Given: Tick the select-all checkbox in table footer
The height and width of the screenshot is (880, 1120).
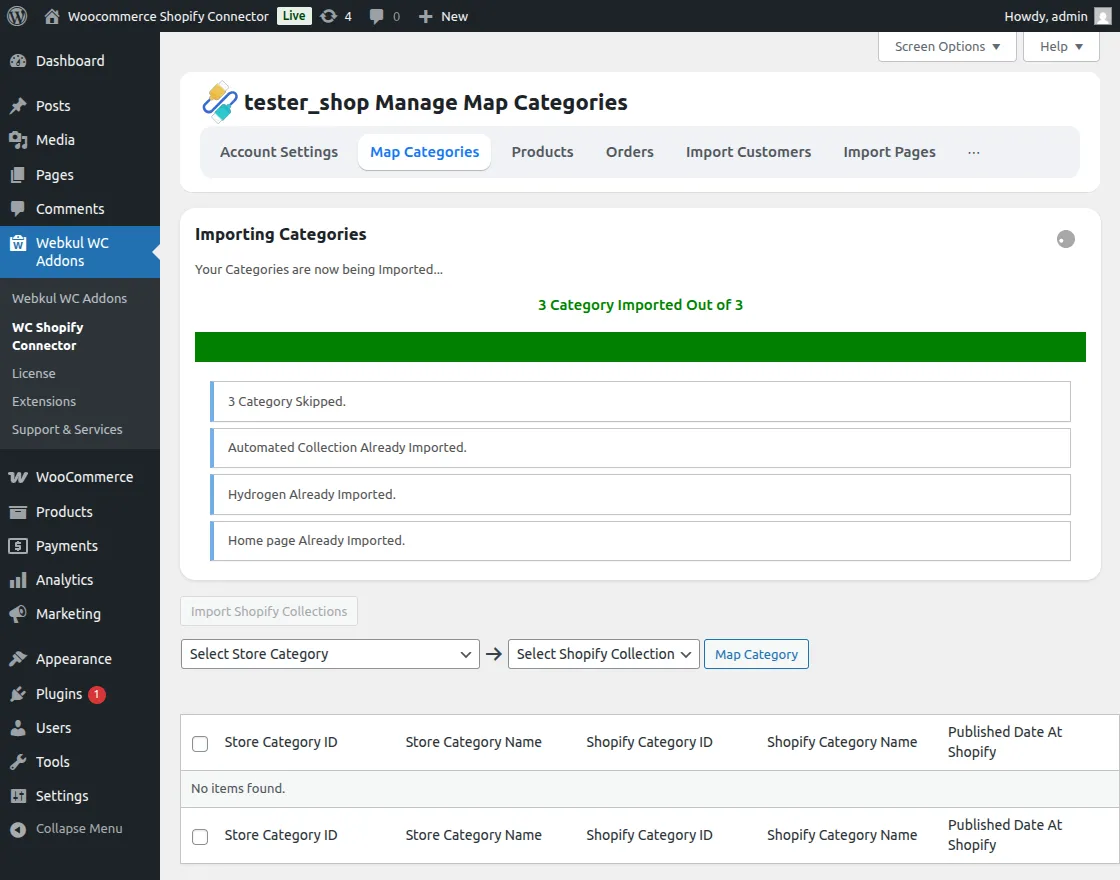Looking at the screenshot, I should click(x=200, y=836).
